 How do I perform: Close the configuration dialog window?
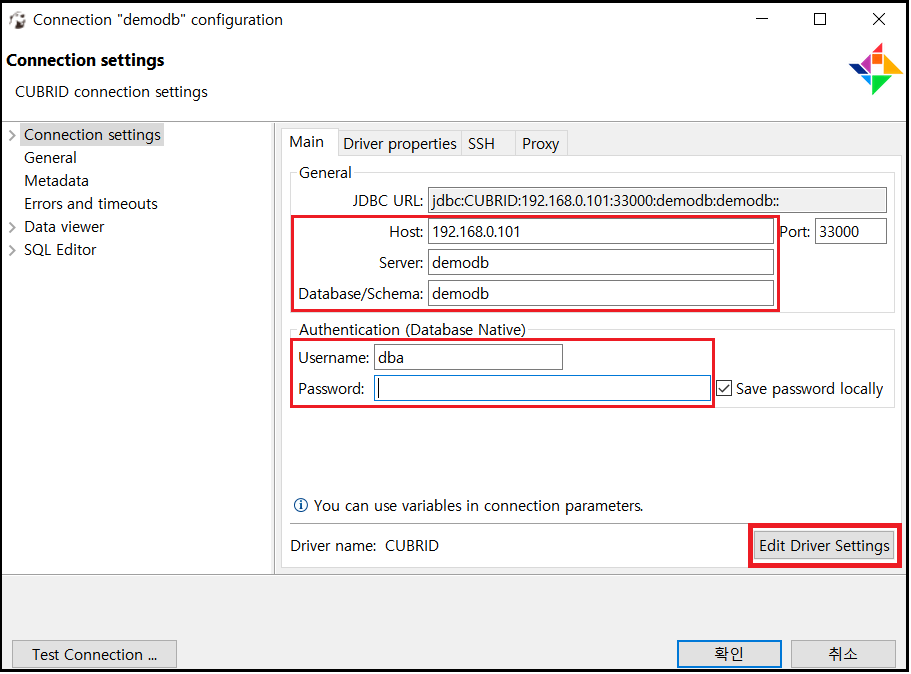tap(879, 20)
